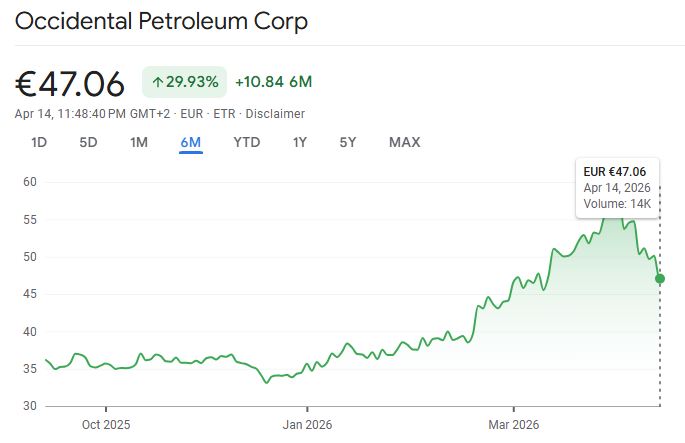The width and height of the screenshot is (685, 443).
Task: Click the Occidental Petroleum Corp title
Action: pos(161,21)
